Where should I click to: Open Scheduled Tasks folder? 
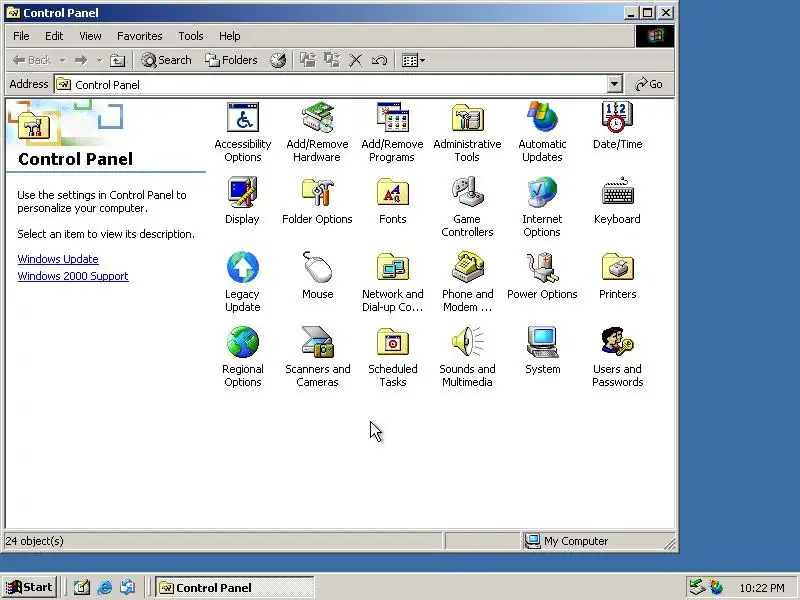pyautogui.click(x=392, y=357)
